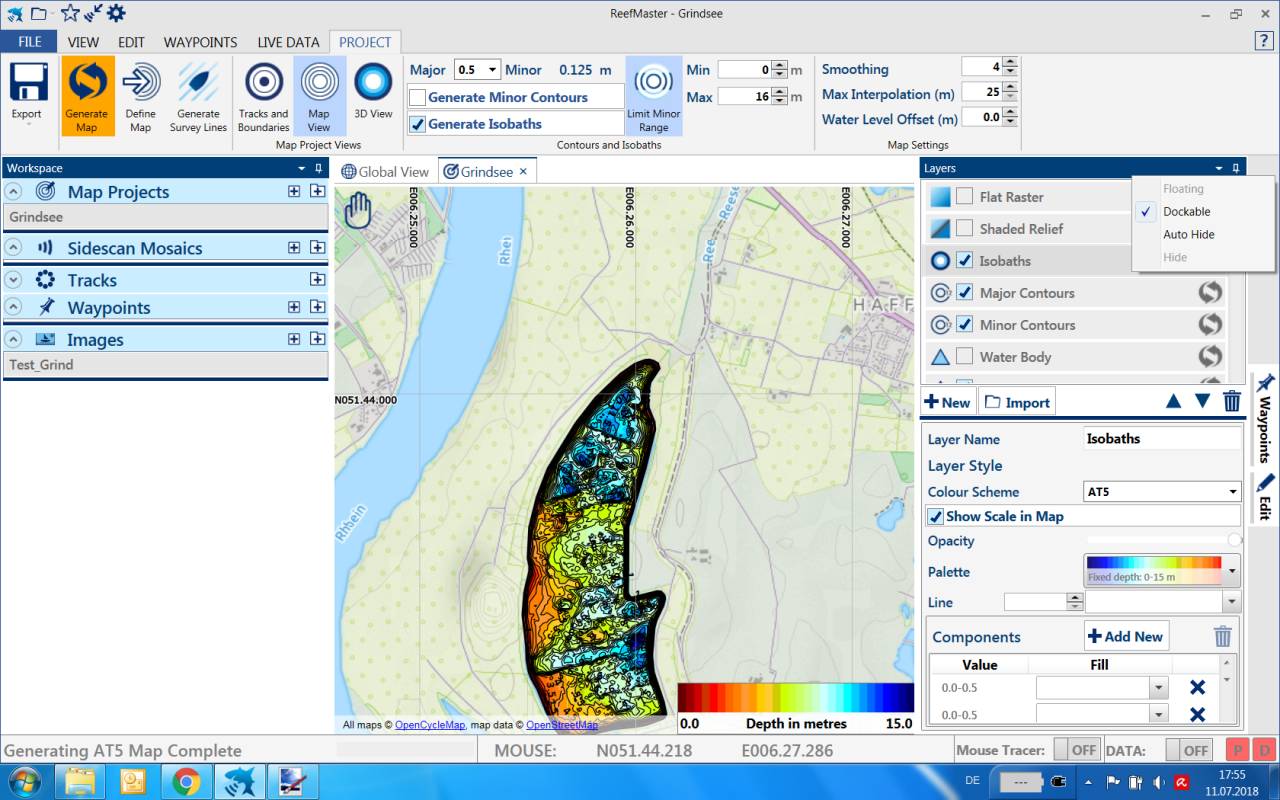This screenshot has width=1280, height=800.
Task: Open Tracks and Boundaries view
Action: (264, 83)
